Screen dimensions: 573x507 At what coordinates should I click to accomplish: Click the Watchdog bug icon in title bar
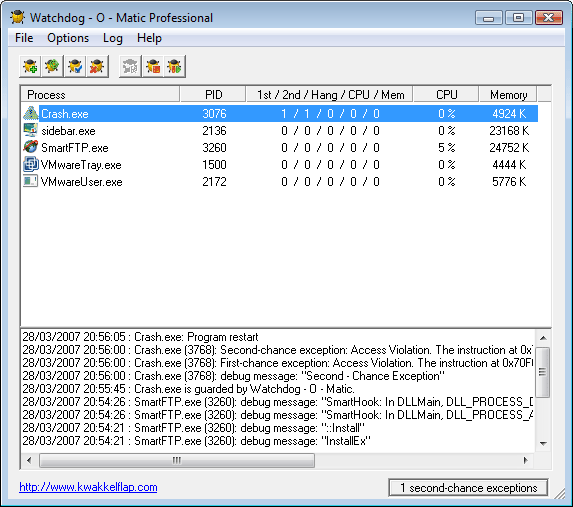coord(17,17)
